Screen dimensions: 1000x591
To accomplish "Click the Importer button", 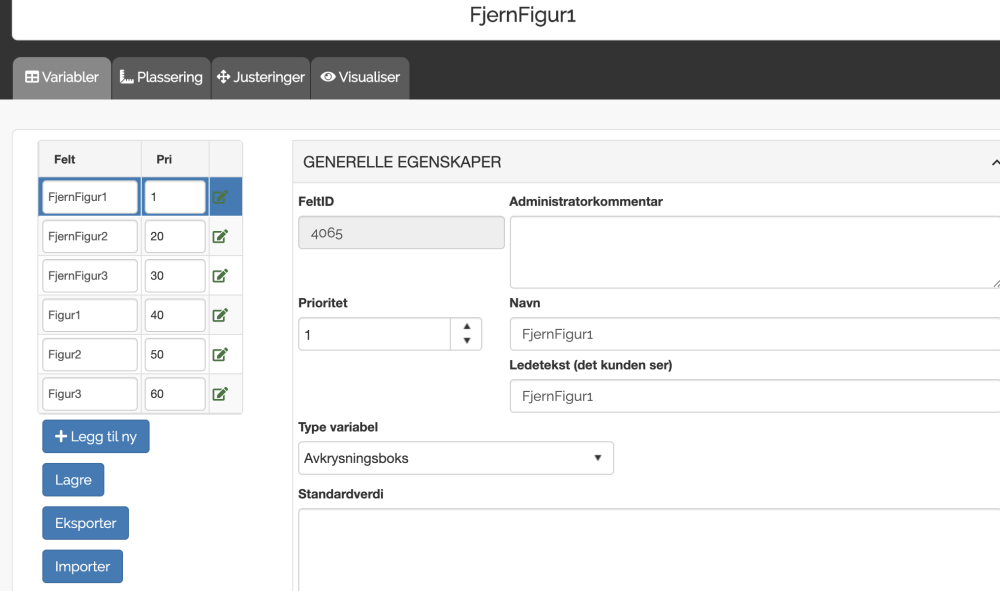I will click(82, 566).
